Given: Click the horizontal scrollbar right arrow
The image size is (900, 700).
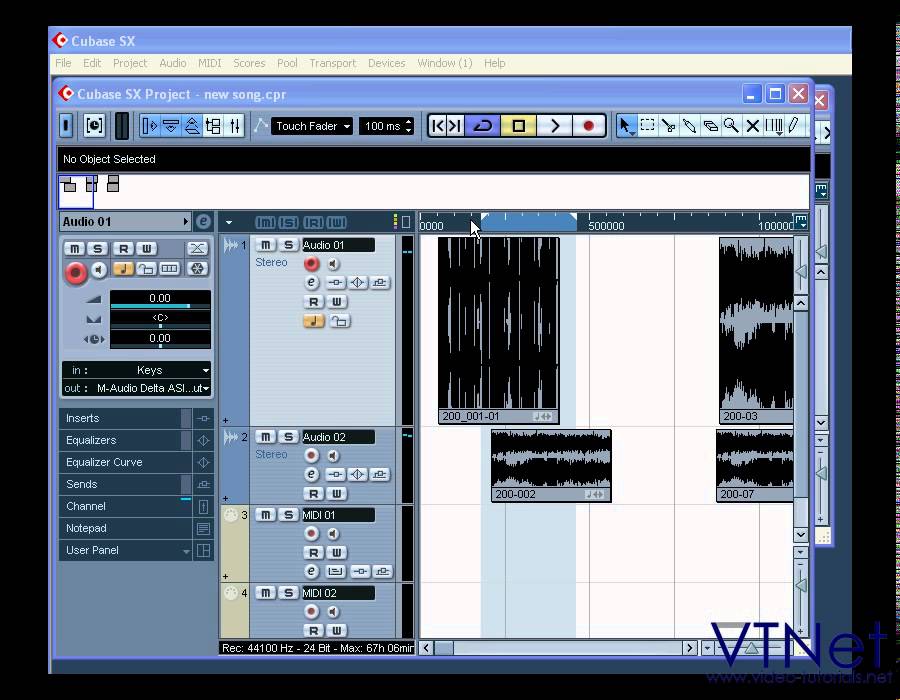Looking at the screenshot, I should pos(689,648).
